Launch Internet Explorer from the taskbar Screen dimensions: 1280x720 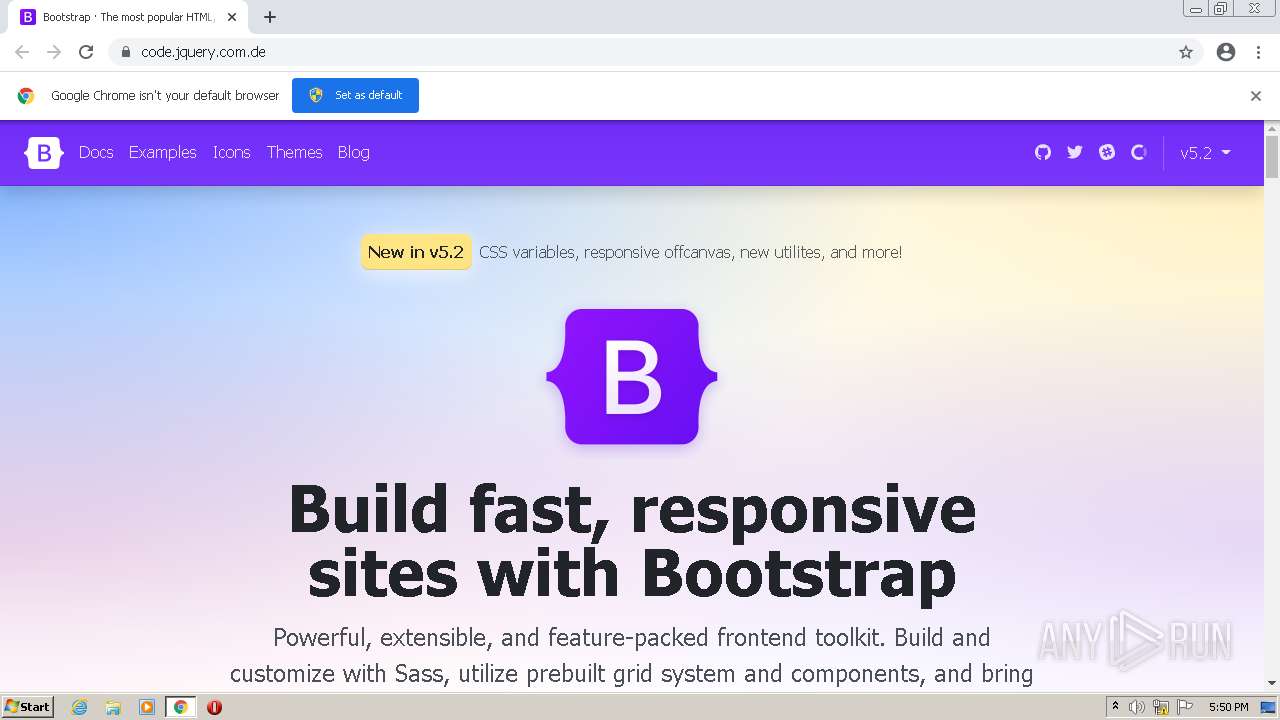(80, 707)
